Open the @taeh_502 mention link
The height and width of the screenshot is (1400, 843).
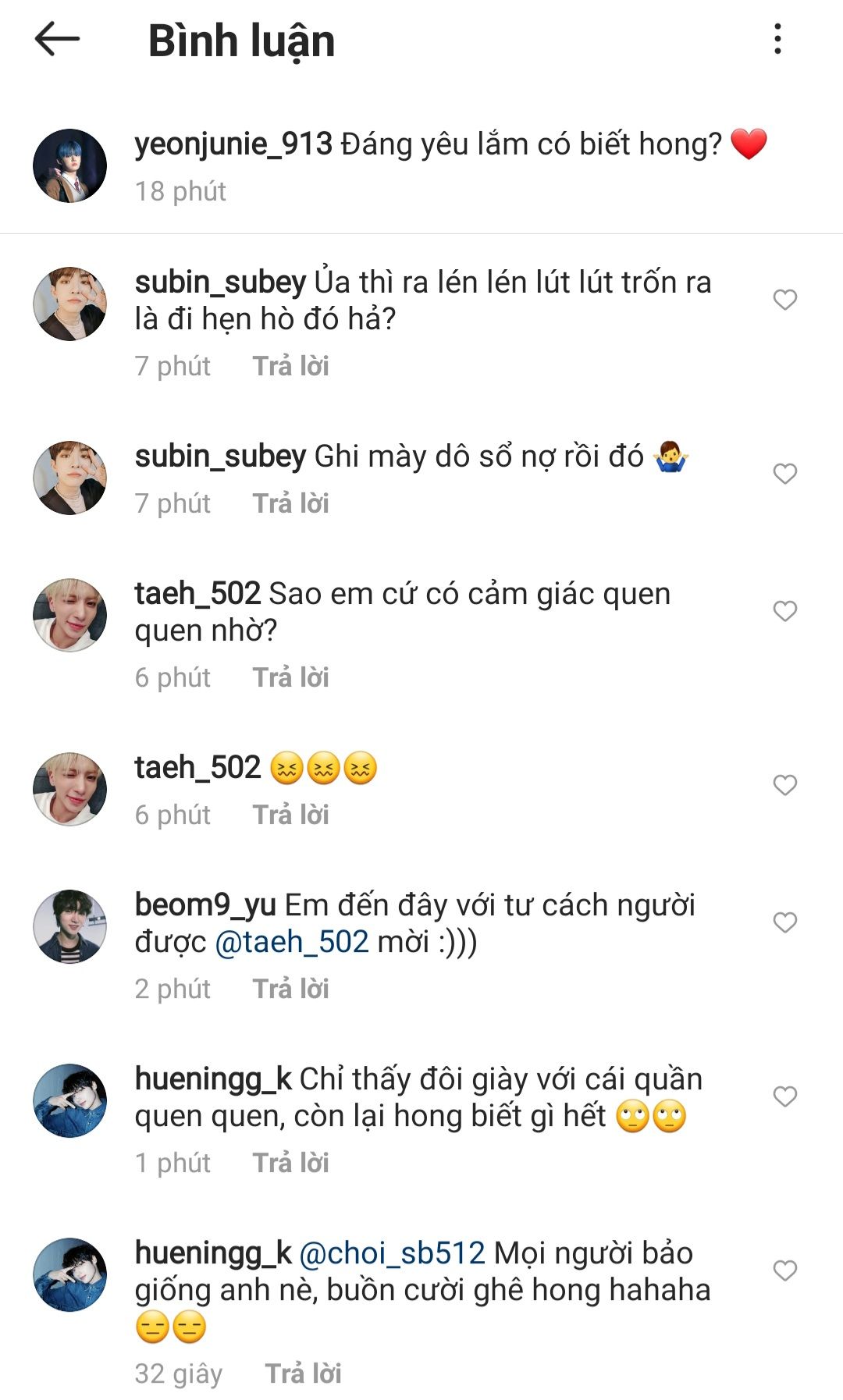(291, 942)
